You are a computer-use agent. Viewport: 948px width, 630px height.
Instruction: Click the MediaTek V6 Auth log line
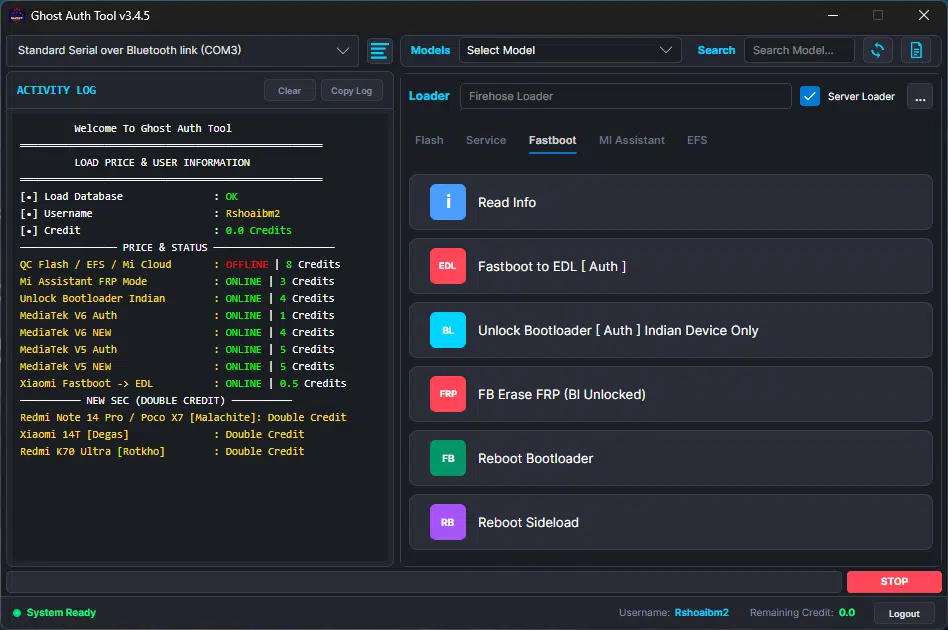[177, 315]
